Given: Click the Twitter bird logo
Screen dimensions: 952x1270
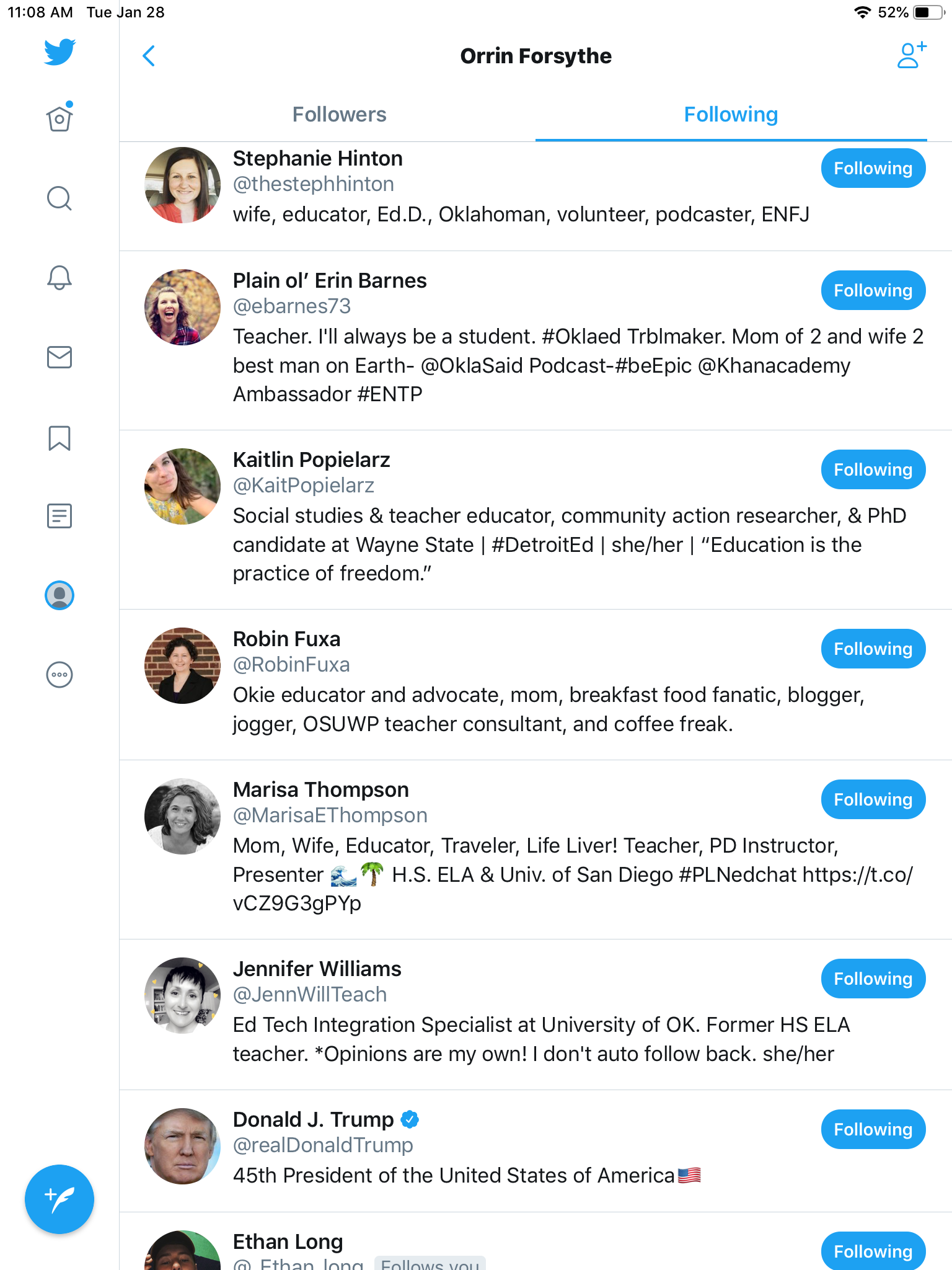Looking at the screenshot, I should point(59,52).
